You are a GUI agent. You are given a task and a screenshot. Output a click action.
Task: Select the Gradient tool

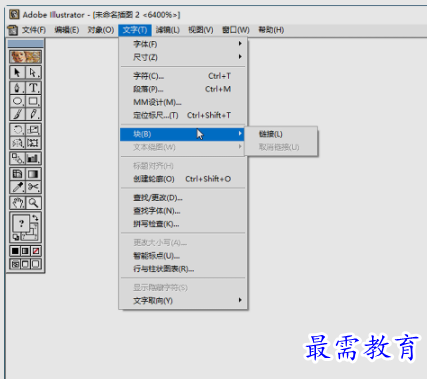click(33, 174)
